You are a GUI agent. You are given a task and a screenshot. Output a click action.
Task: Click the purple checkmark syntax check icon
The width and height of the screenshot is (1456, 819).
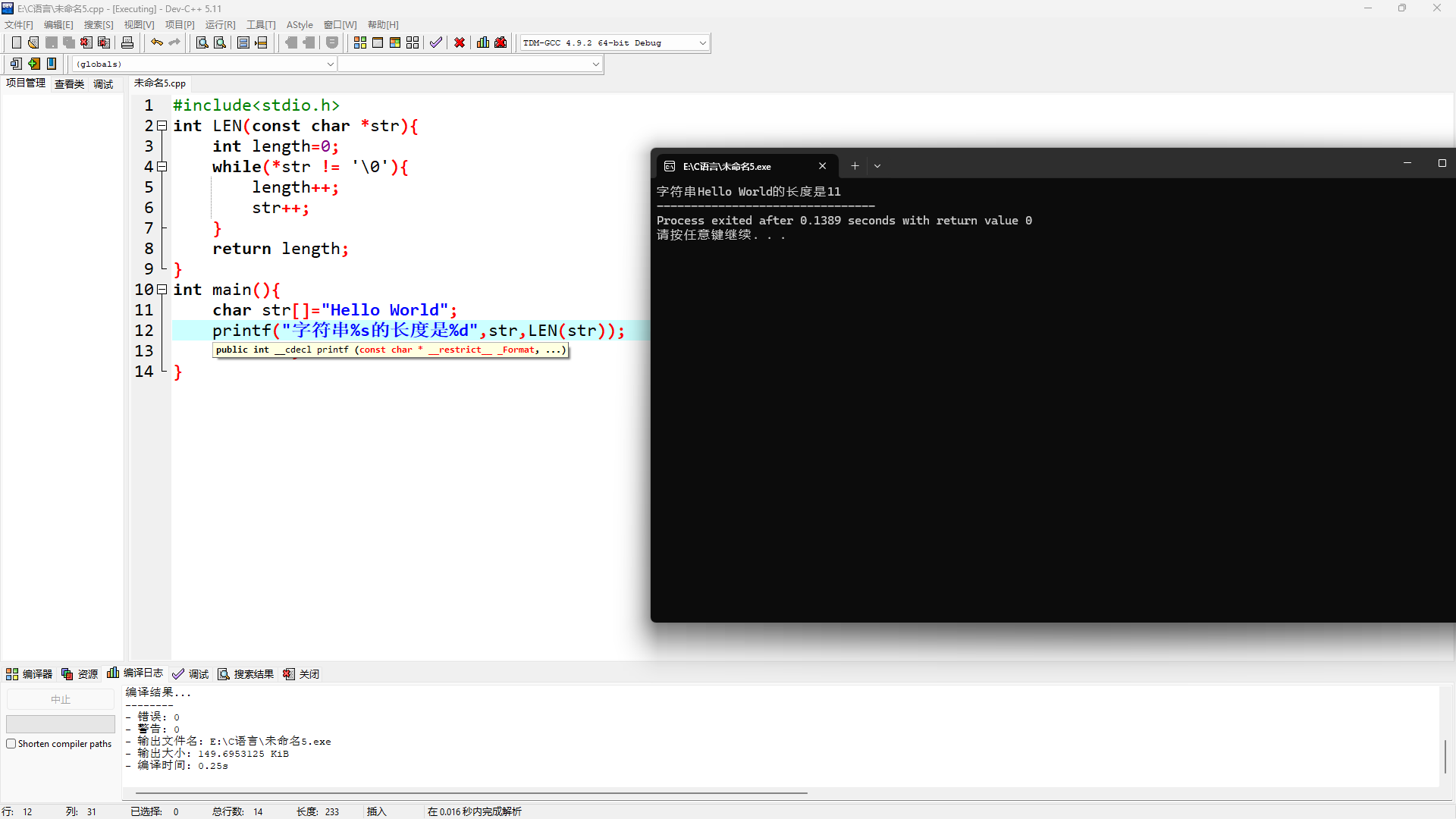(435, 42)
